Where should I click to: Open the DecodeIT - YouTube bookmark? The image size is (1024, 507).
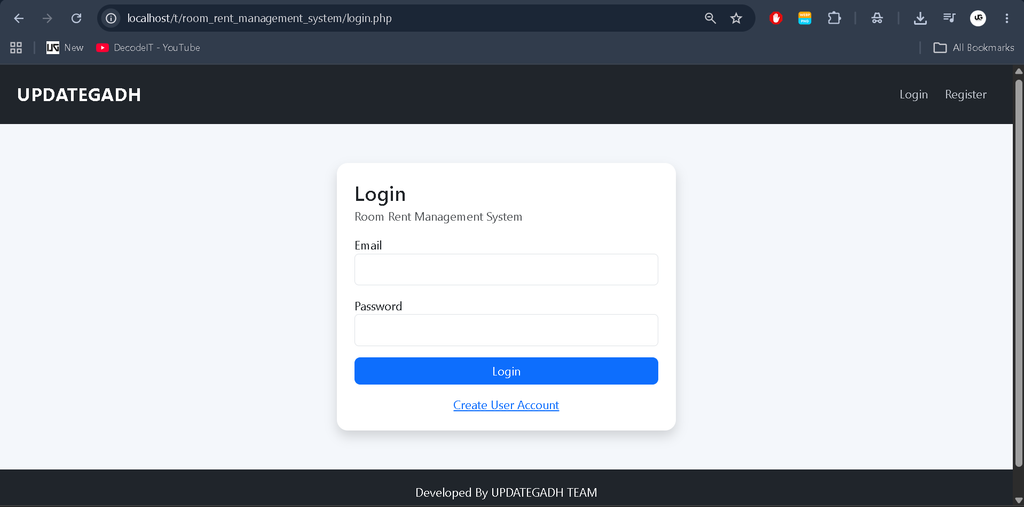pyautogui.click(x=148, y=48)
